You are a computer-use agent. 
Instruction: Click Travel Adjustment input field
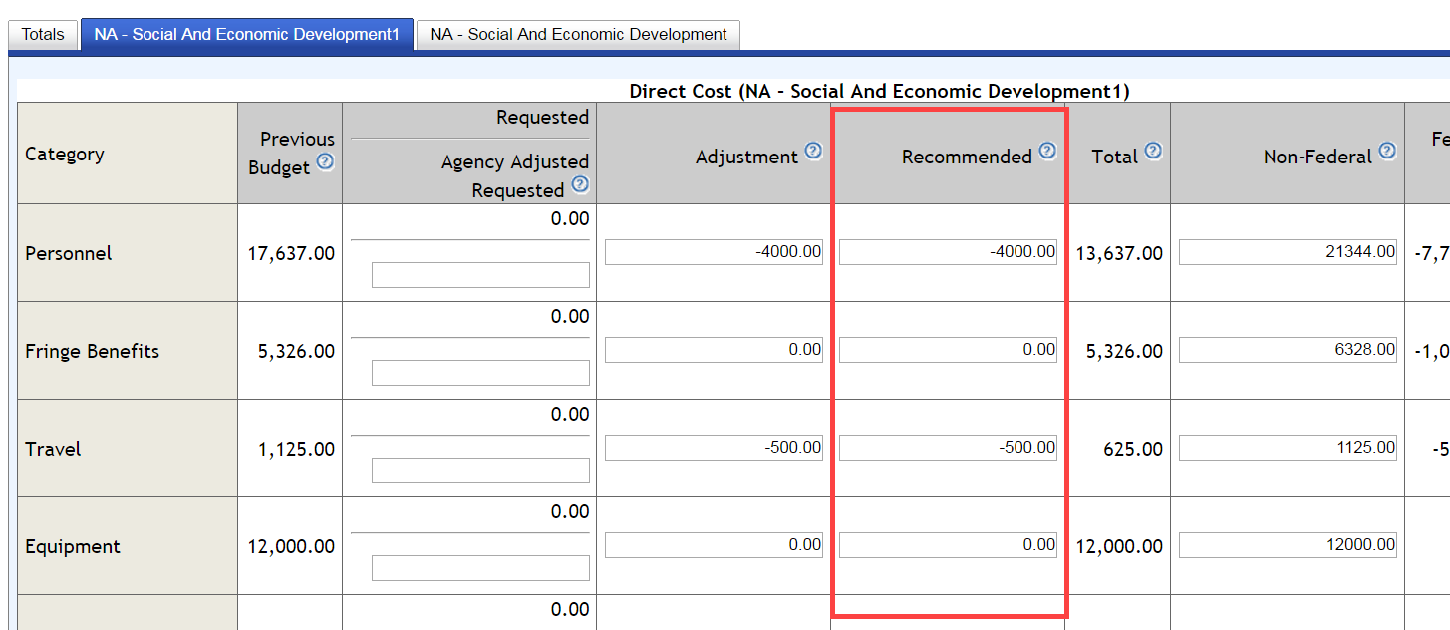(714, 448)
